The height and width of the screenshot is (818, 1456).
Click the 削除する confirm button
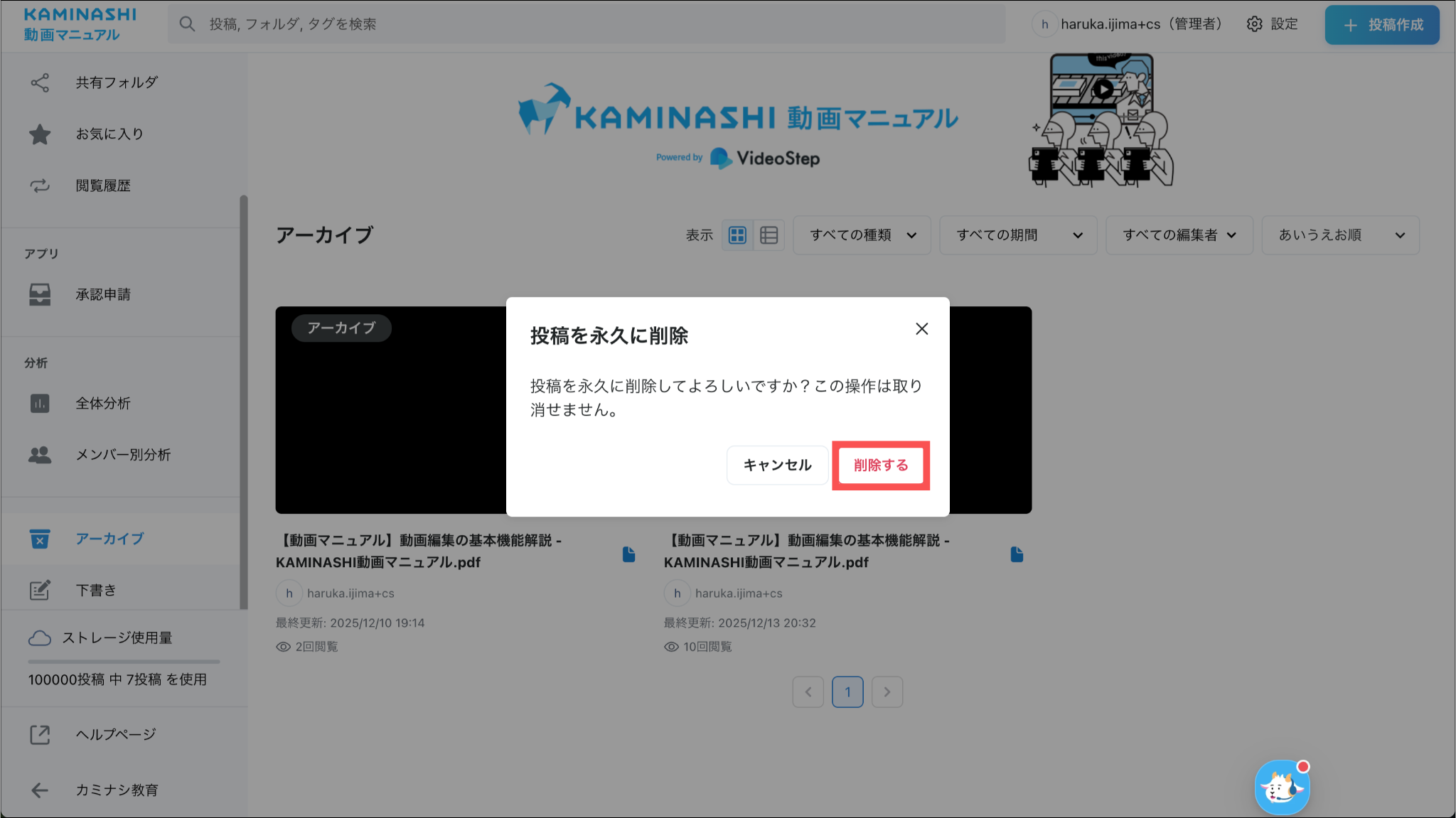coord(880,465)
